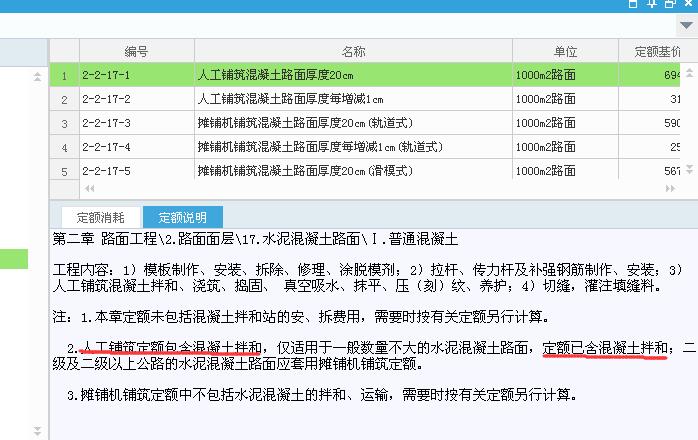Click row number 1 header
The image size is (698, 440).
point(65,75)
